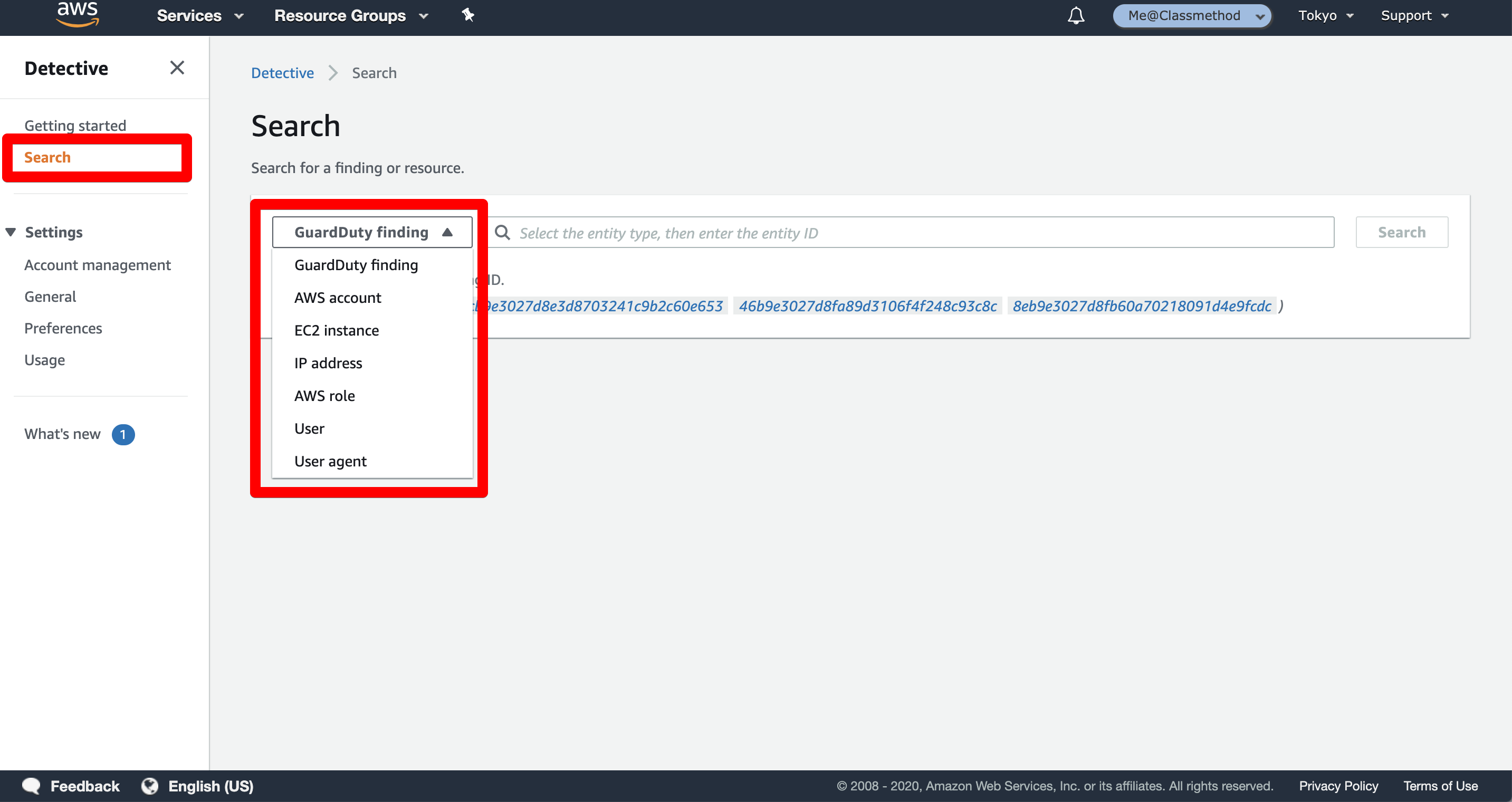This screenshot has height=802, width=1512.
Task: Click the Feedback button in footer
Action: (84, 786)
